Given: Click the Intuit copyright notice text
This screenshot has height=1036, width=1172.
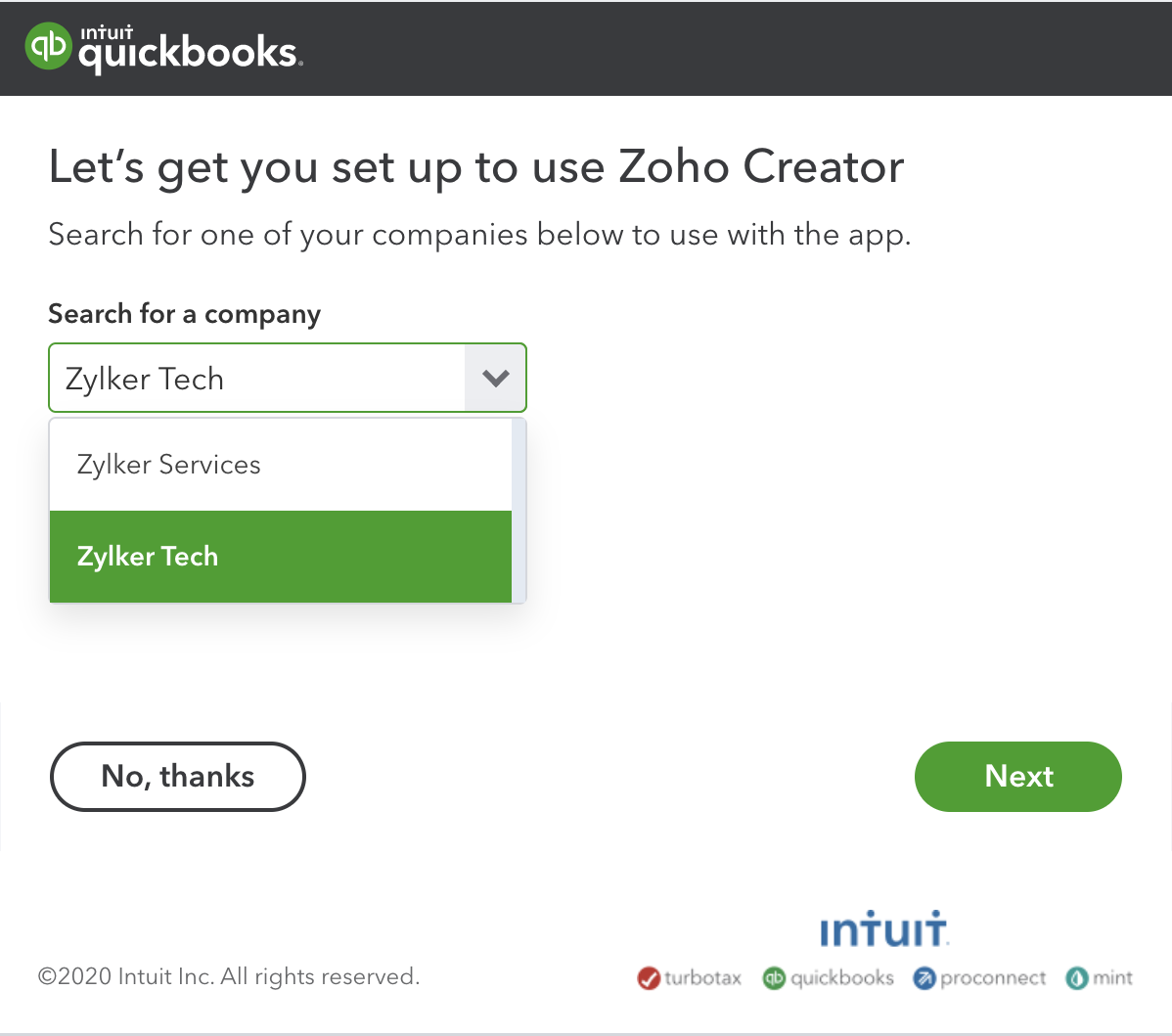Looking at the screenshot, I should pyautogui.click(x=229, y=976).
